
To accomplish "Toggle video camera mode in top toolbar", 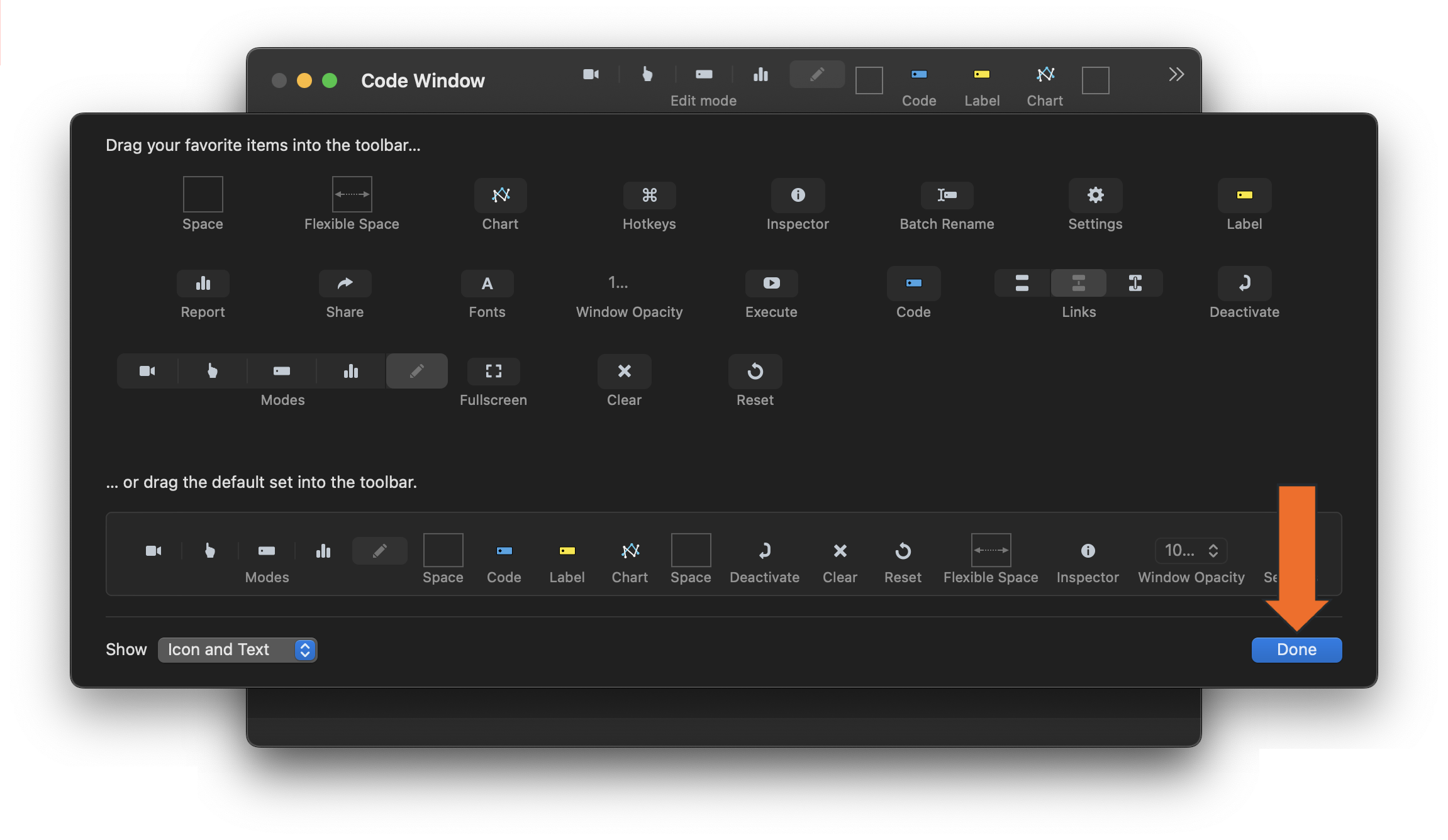I will tap(591, 75).
